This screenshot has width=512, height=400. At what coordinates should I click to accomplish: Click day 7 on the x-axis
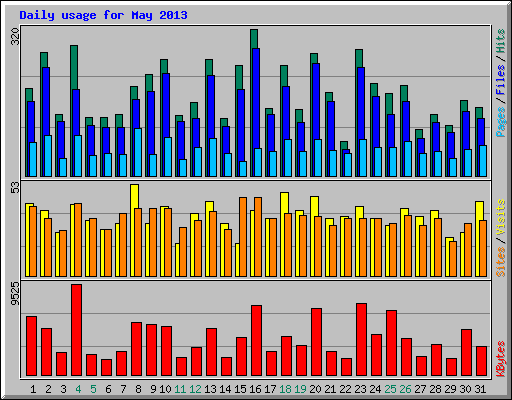pyautogui.click(x=123, y=389)
